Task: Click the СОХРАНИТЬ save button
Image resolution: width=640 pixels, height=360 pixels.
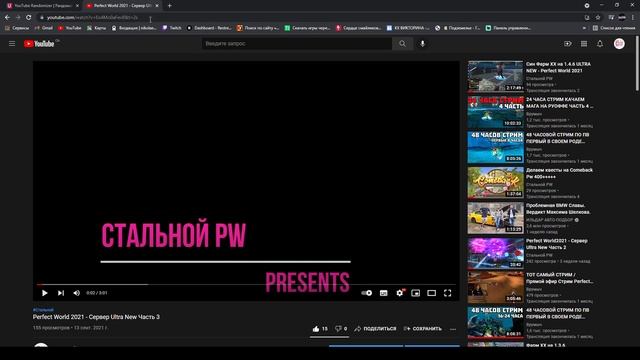Action: [422, 329]
